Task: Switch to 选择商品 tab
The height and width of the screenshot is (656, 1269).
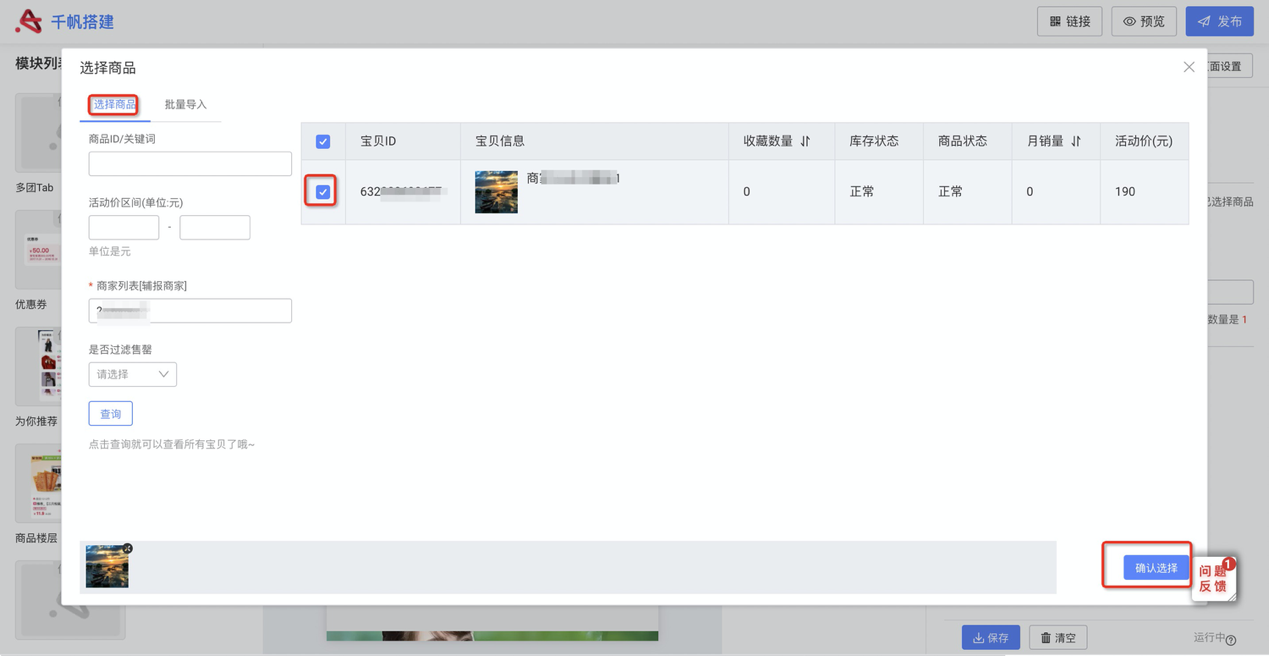Action: click(114, 104)
